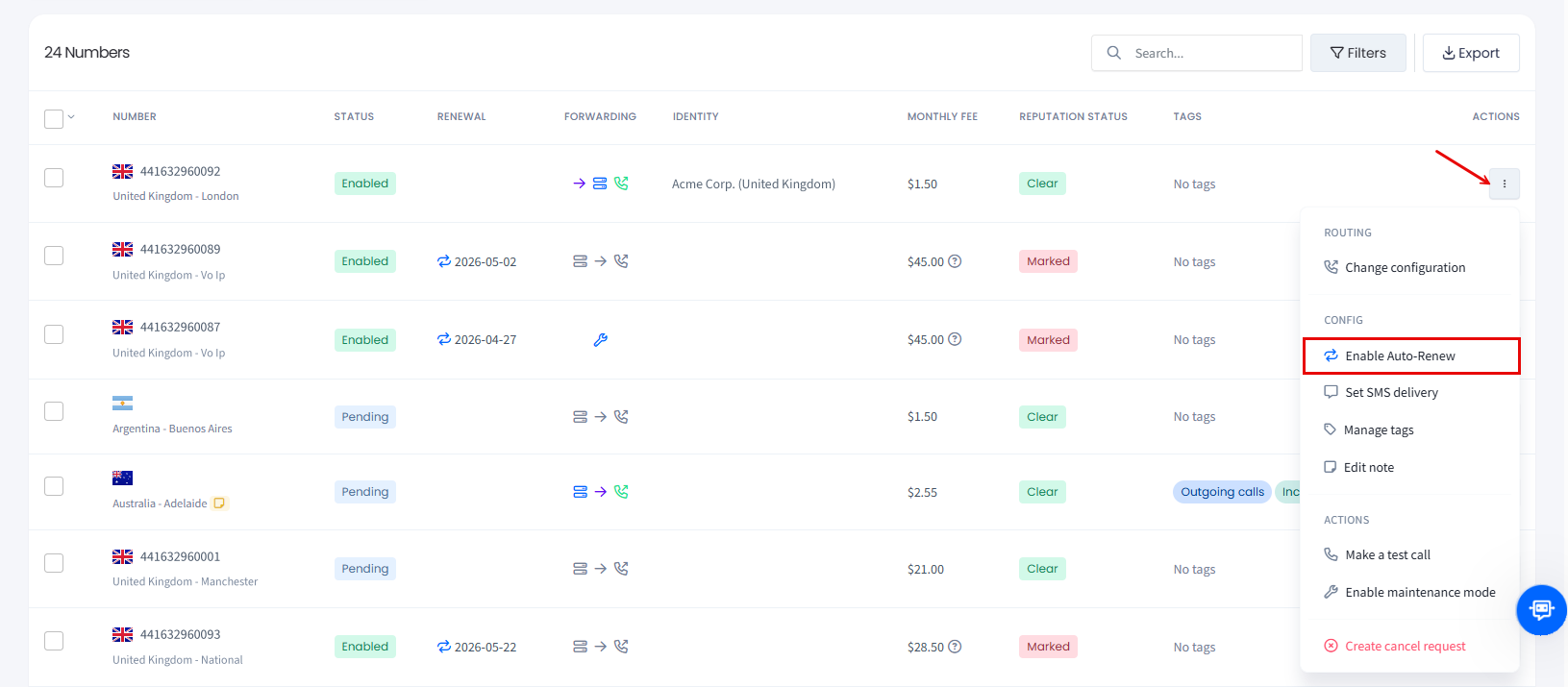This screenshot has width=1568, height=687.
Task: Click the forwarding icons for number 441632960092
Action: pos(600,184)
